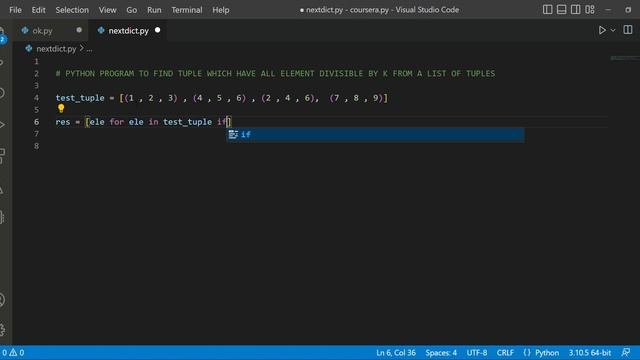The height and width of the screenshot is (360, 640).
Task: Select the nextdict.py tab
Action: 127,31
